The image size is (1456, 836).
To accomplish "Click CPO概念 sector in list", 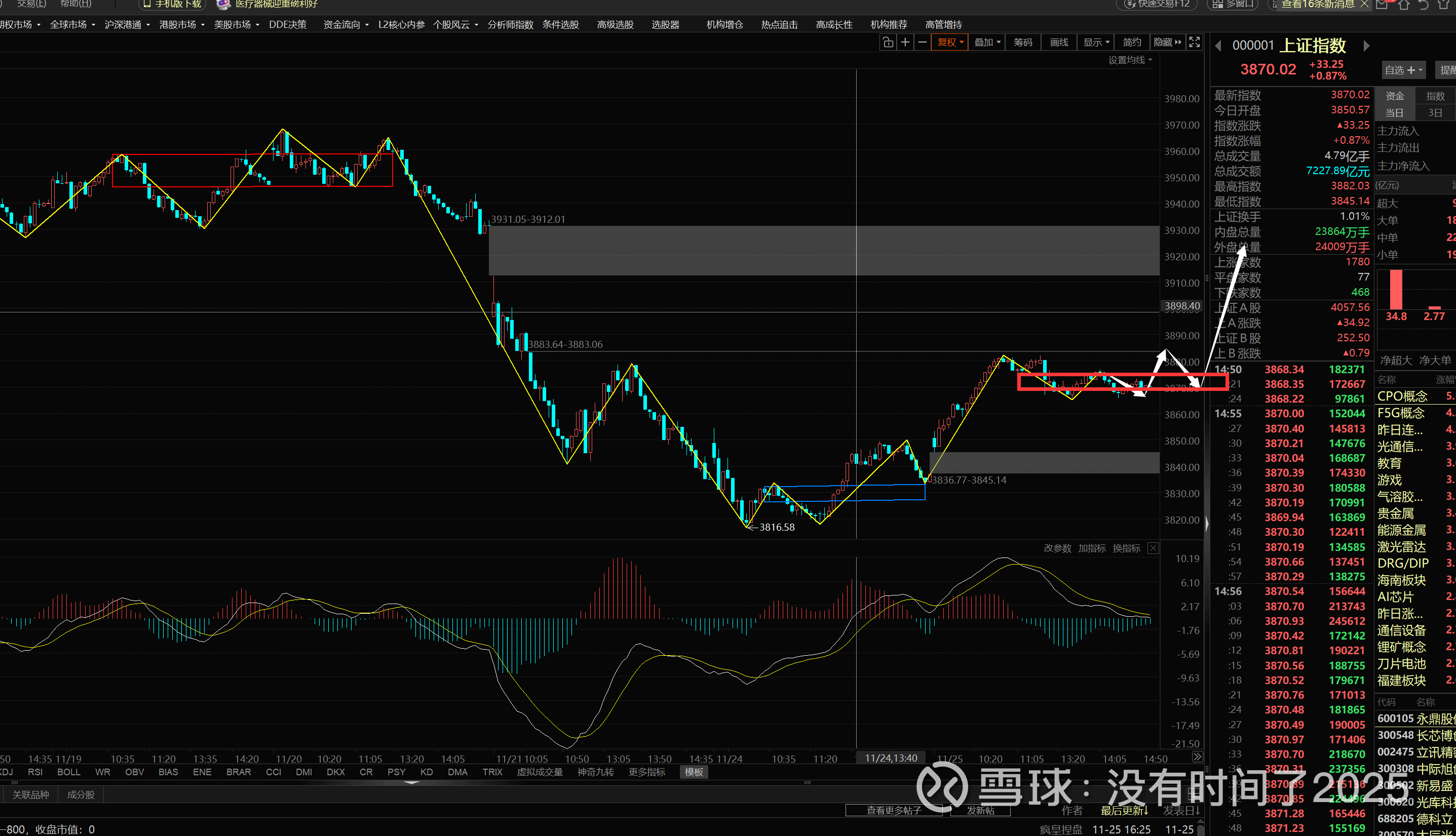I will 1402,396.
